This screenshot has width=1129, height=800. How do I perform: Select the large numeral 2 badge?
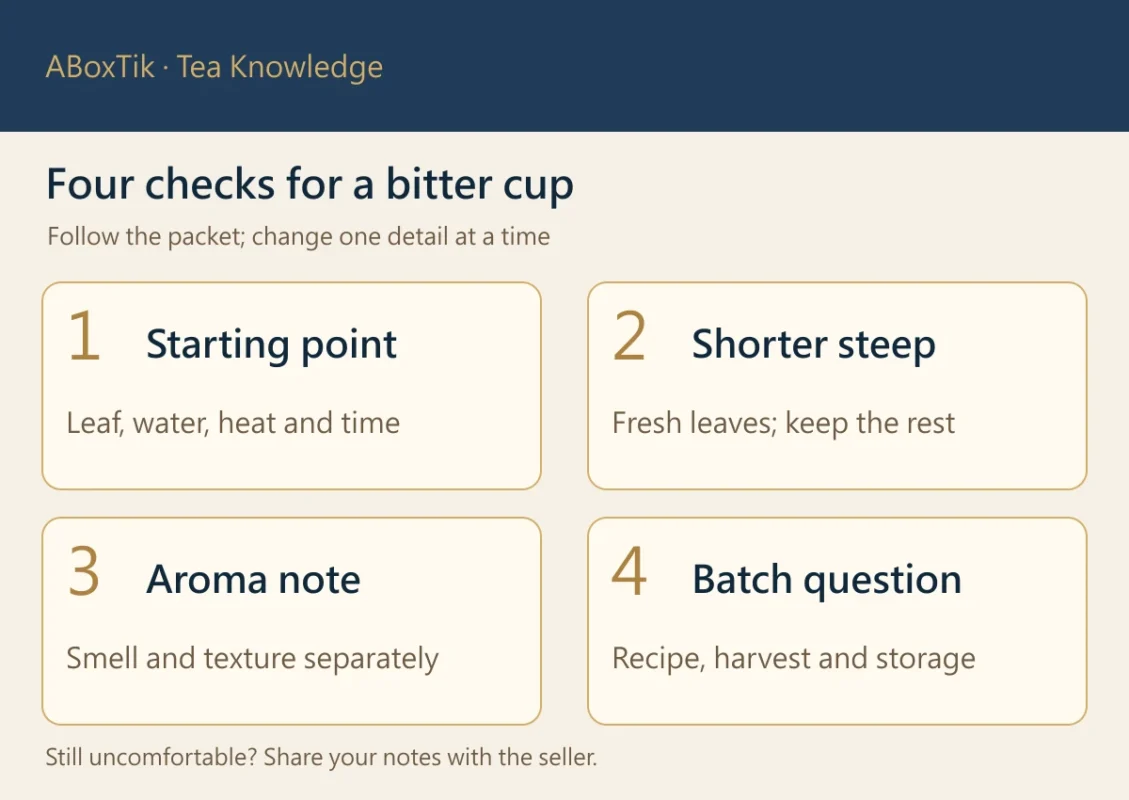coord(629,336)
